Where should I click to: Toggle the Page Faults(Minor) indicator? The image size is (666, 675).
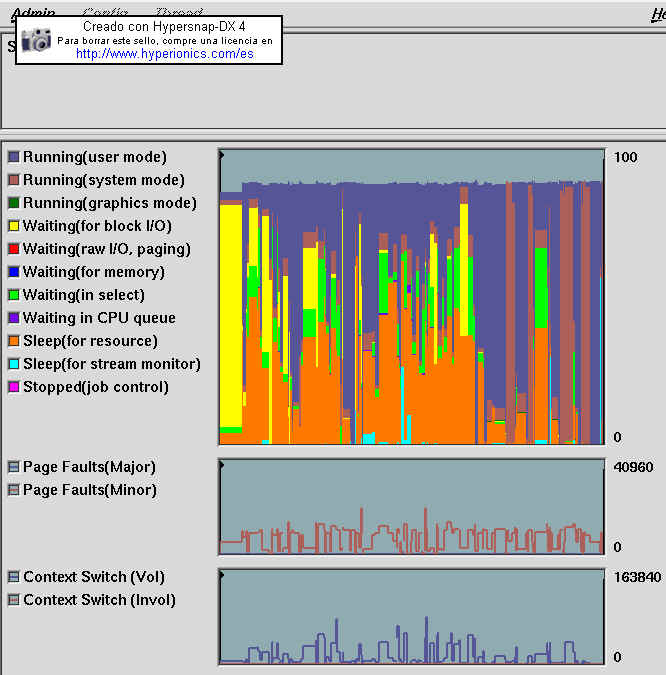tap(14, 490)
